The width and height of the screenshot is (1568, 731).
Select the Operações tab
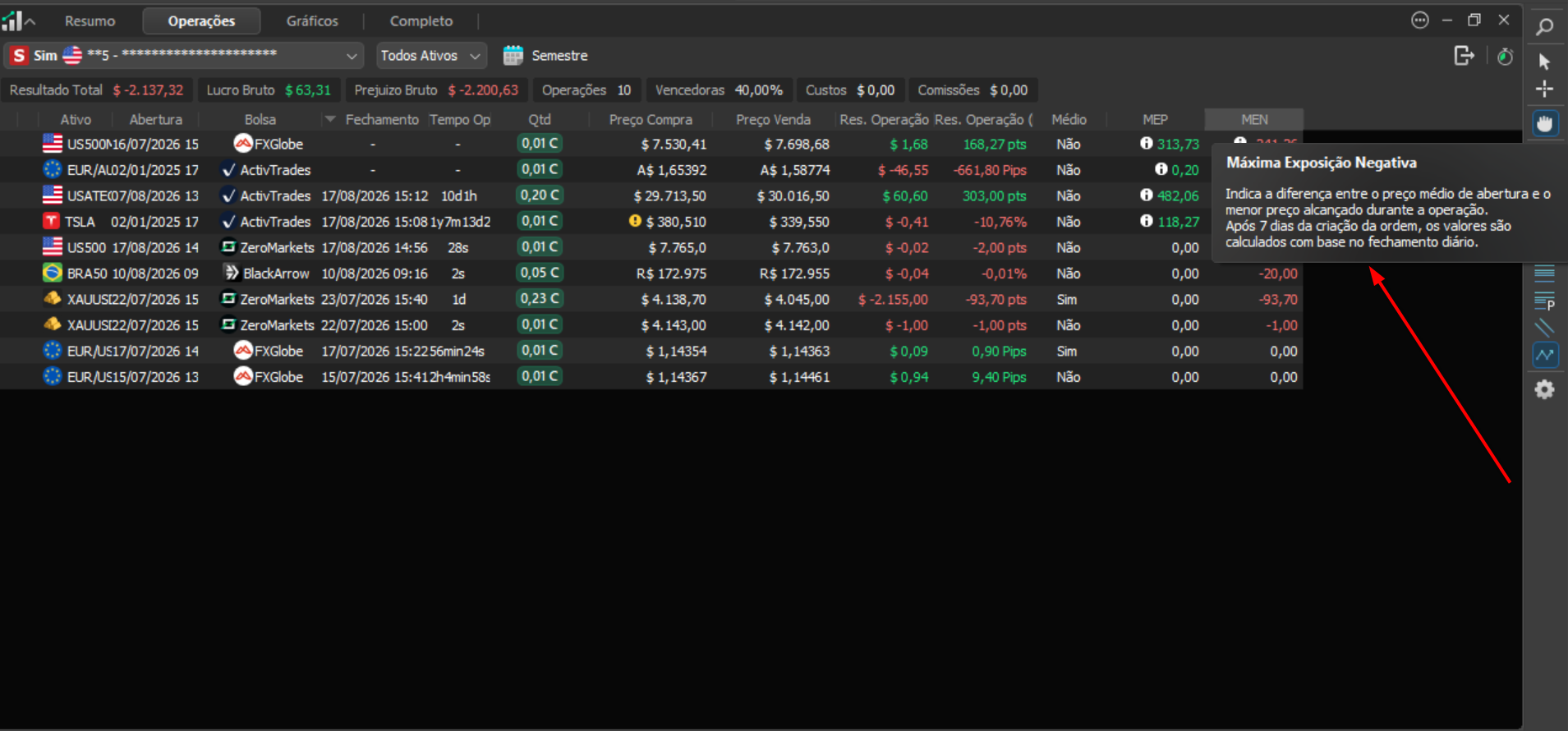point(201,21)
